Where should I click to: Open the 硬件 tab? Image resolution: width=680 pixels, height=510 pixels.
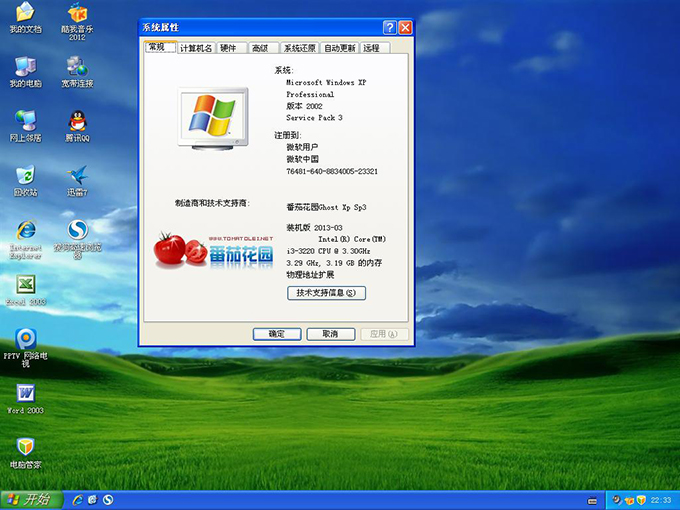[x=229, y=48]
